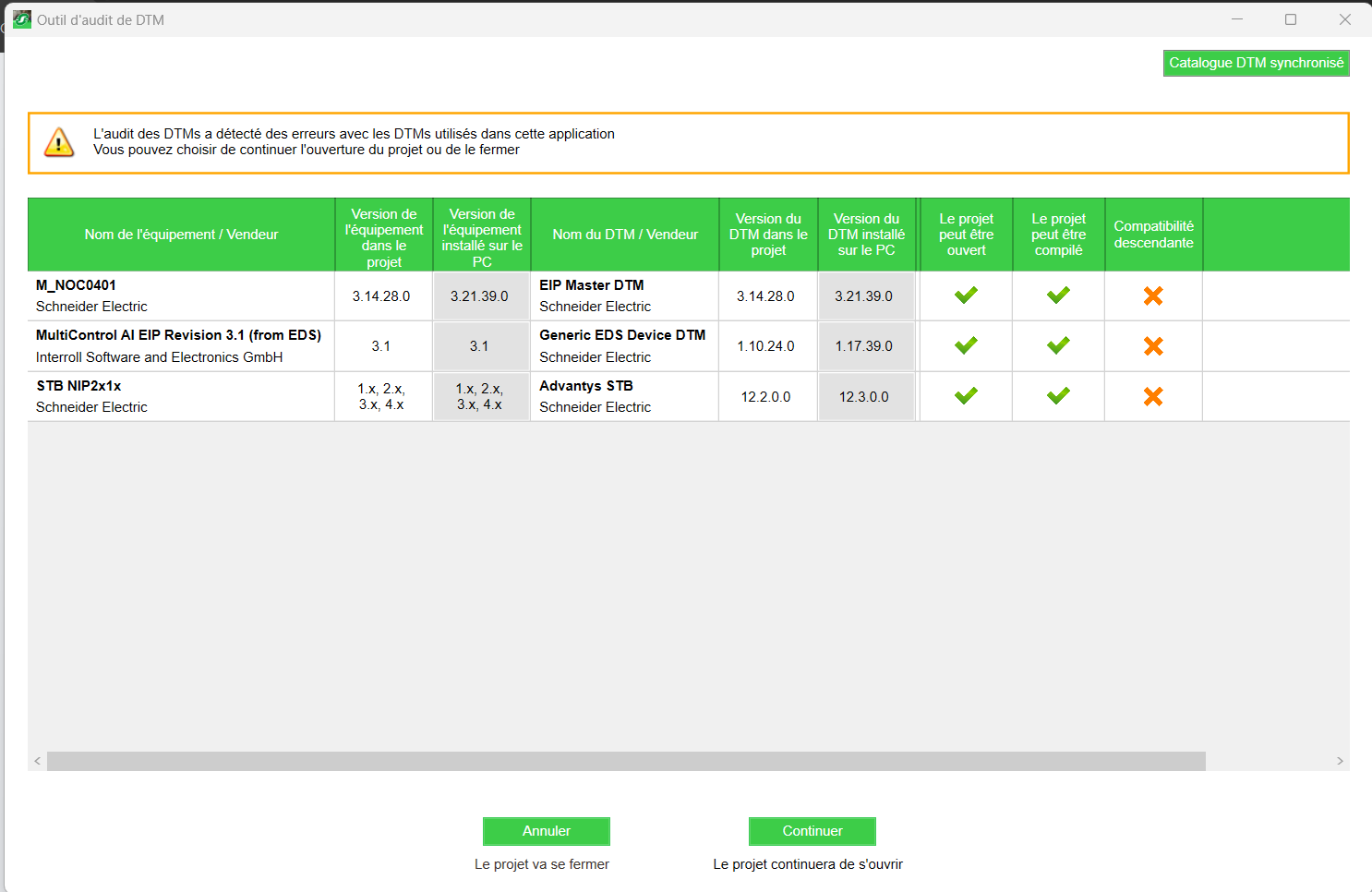This screenshot has width=1372, height=892.
Task: Click the right arrow of horizontal scrollbar
Action: click(x=1340, y=761)
